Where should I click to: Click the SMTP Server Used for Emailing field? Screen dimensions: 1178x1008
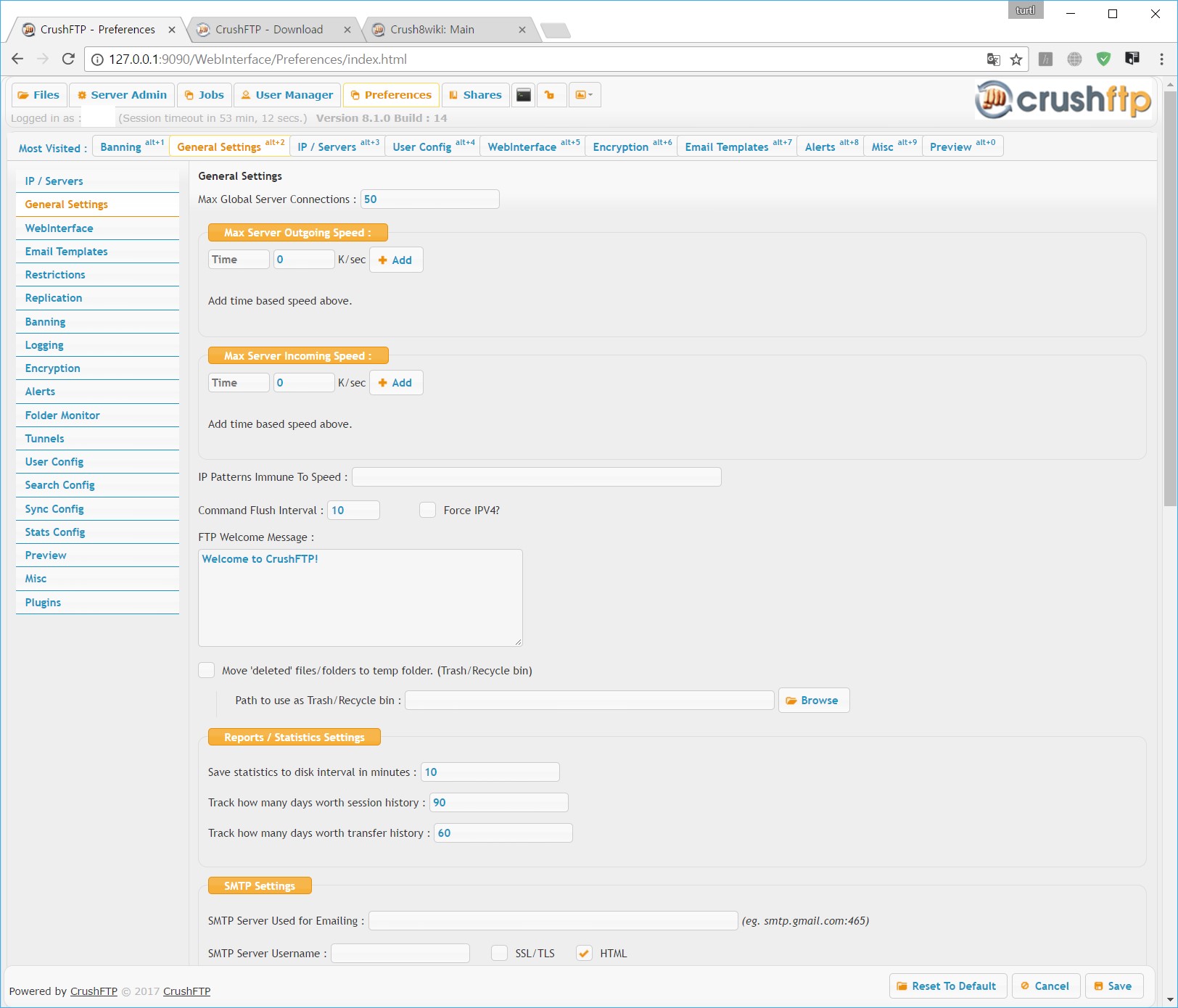[553, 921]
